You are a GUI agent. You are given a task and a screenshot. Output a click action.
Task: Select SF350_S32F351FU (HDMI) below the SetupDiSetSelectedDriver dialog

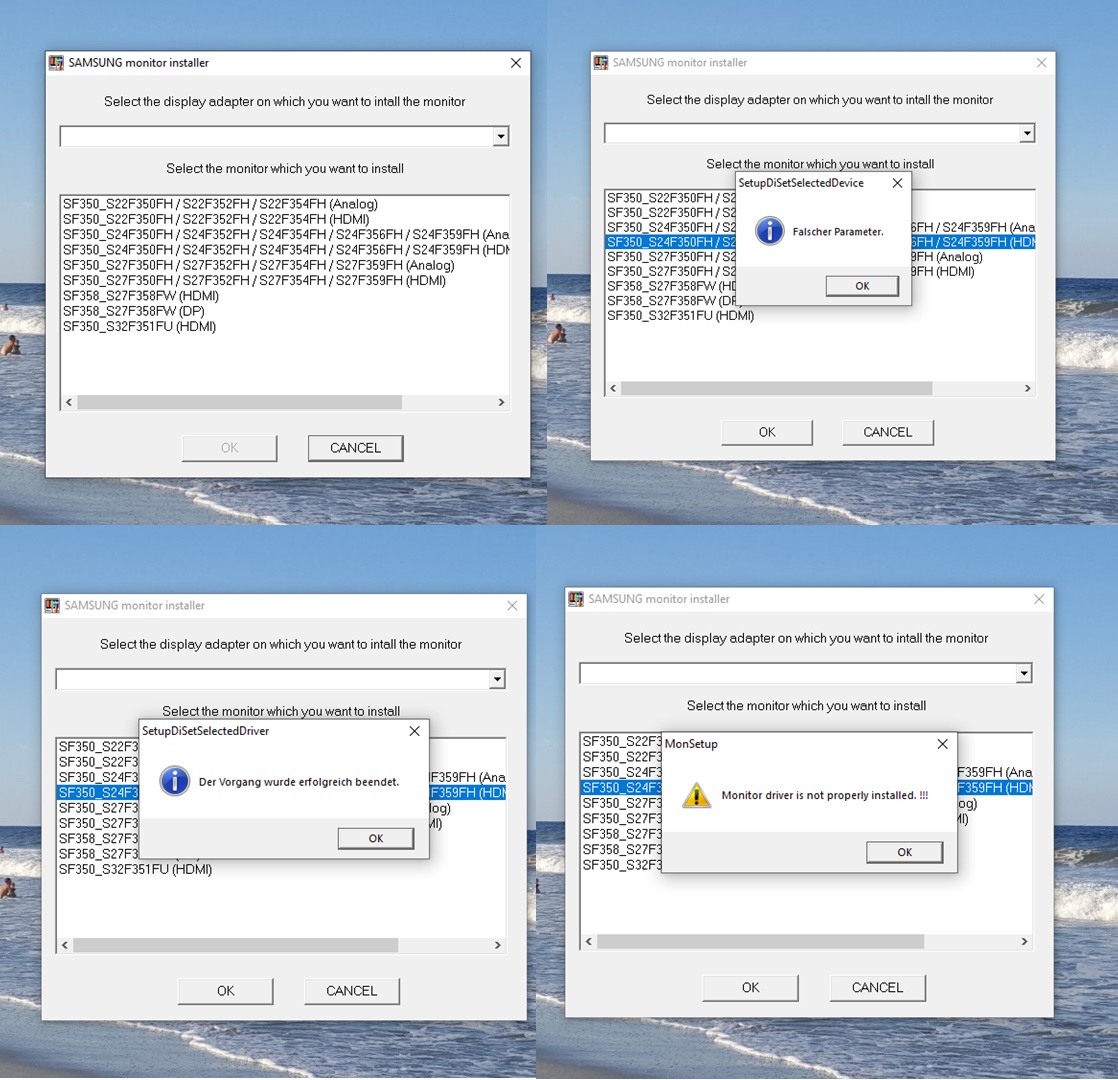(x=135, y=870)
